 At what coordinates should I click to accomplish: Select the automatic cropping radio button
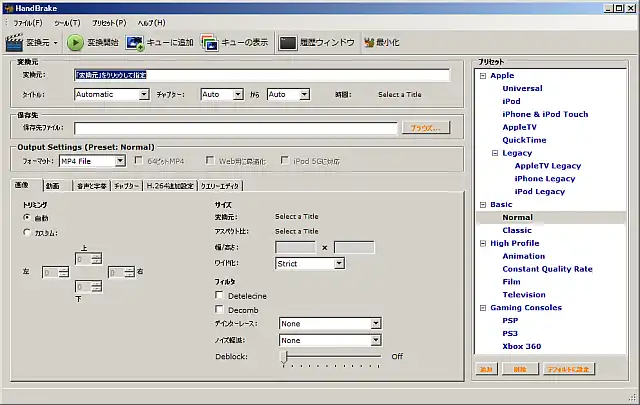pyautogui.click(x=27, y=218)
